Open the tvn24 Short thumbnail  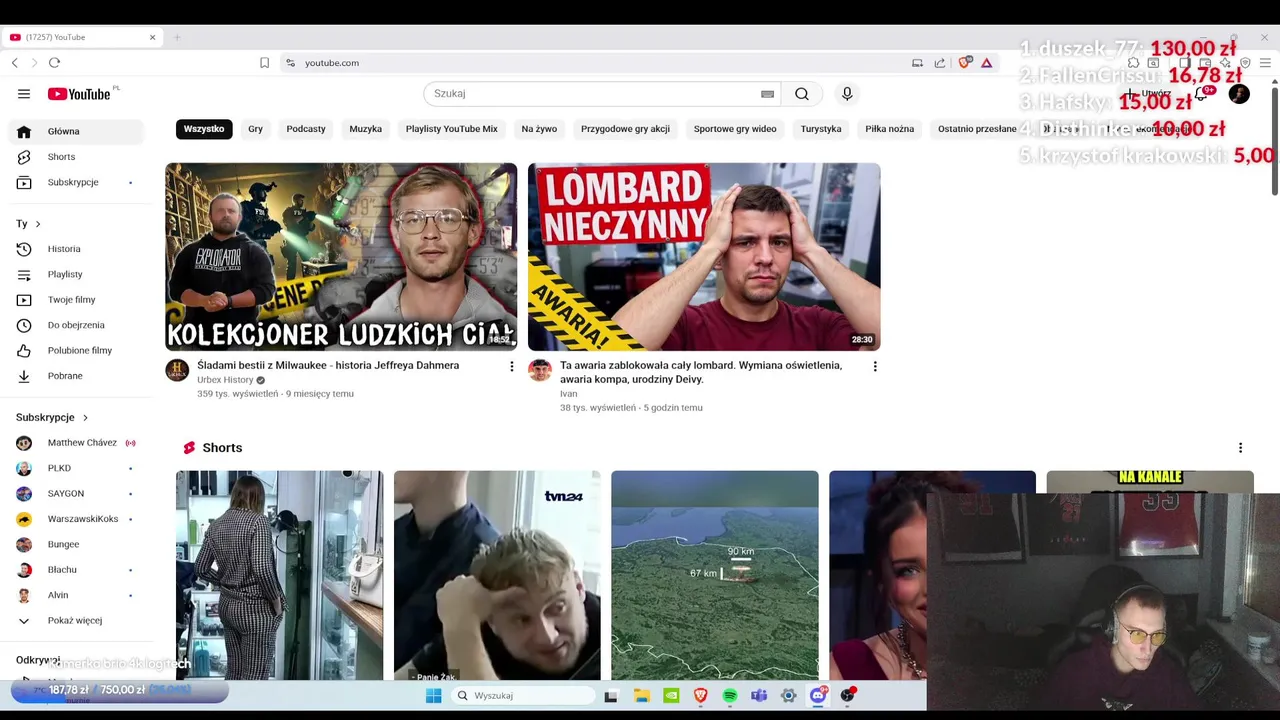(497, 575)
